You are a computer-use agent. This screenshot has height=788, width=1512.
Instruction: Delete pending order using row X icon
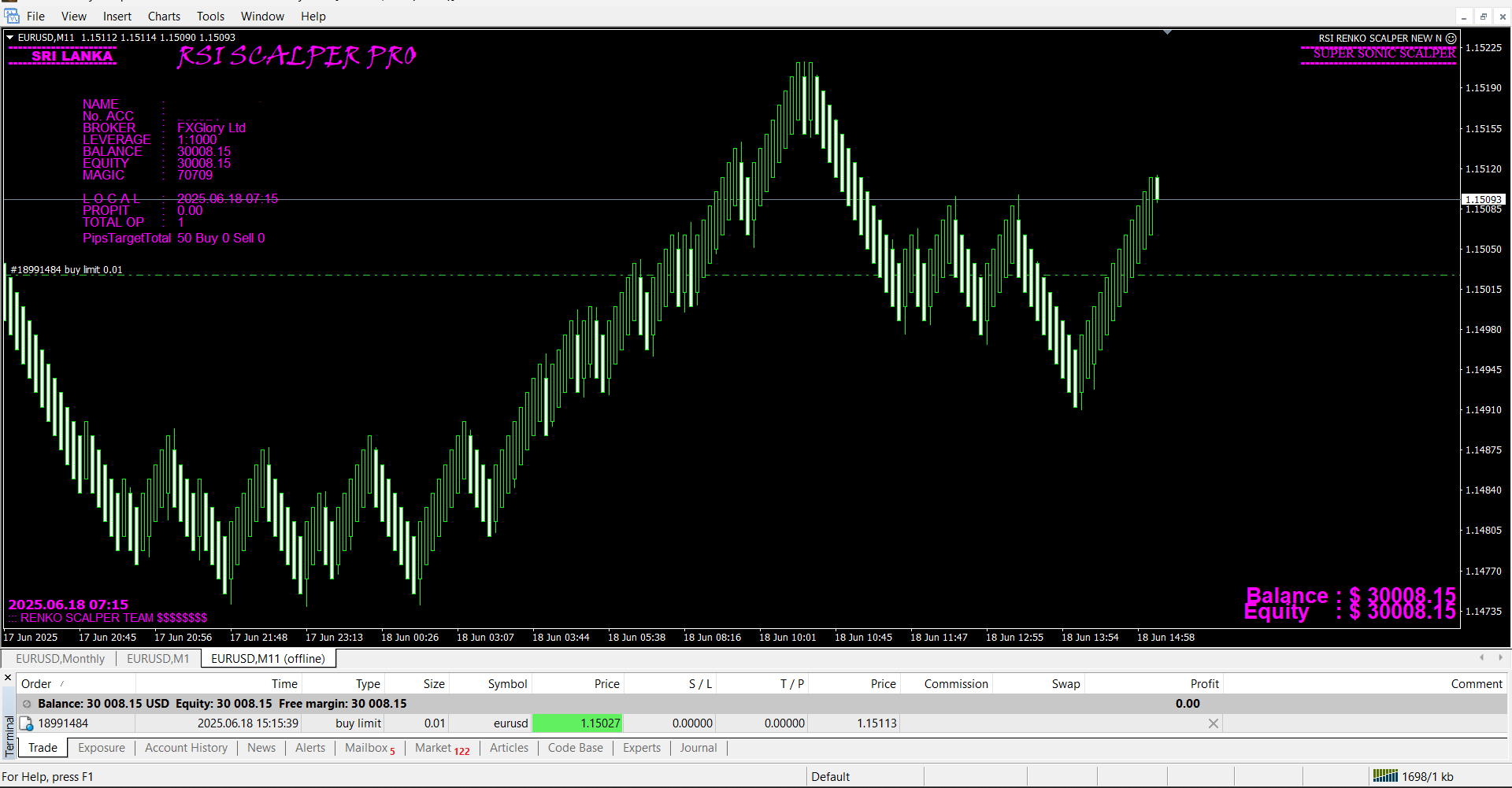tap(1213, 723)
